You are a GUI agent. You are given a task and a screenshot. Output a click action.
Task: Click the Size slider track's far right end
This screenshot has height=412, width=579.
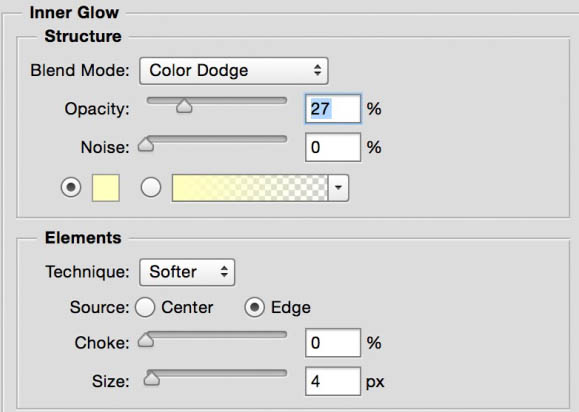pos(284,373)
